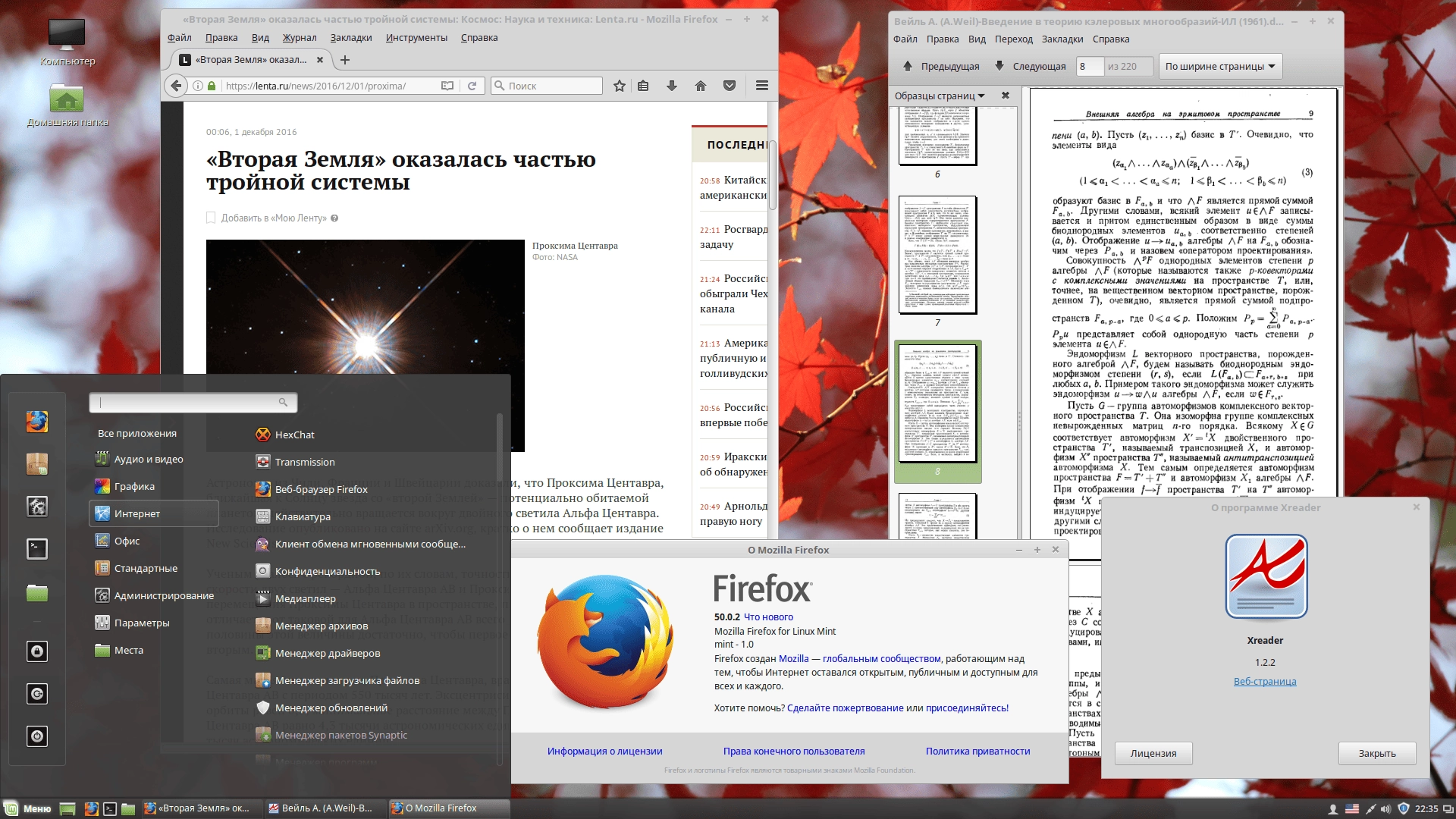
Task: Expand Образцы страниц side panel dropdown
Action: tap(940, 96)
